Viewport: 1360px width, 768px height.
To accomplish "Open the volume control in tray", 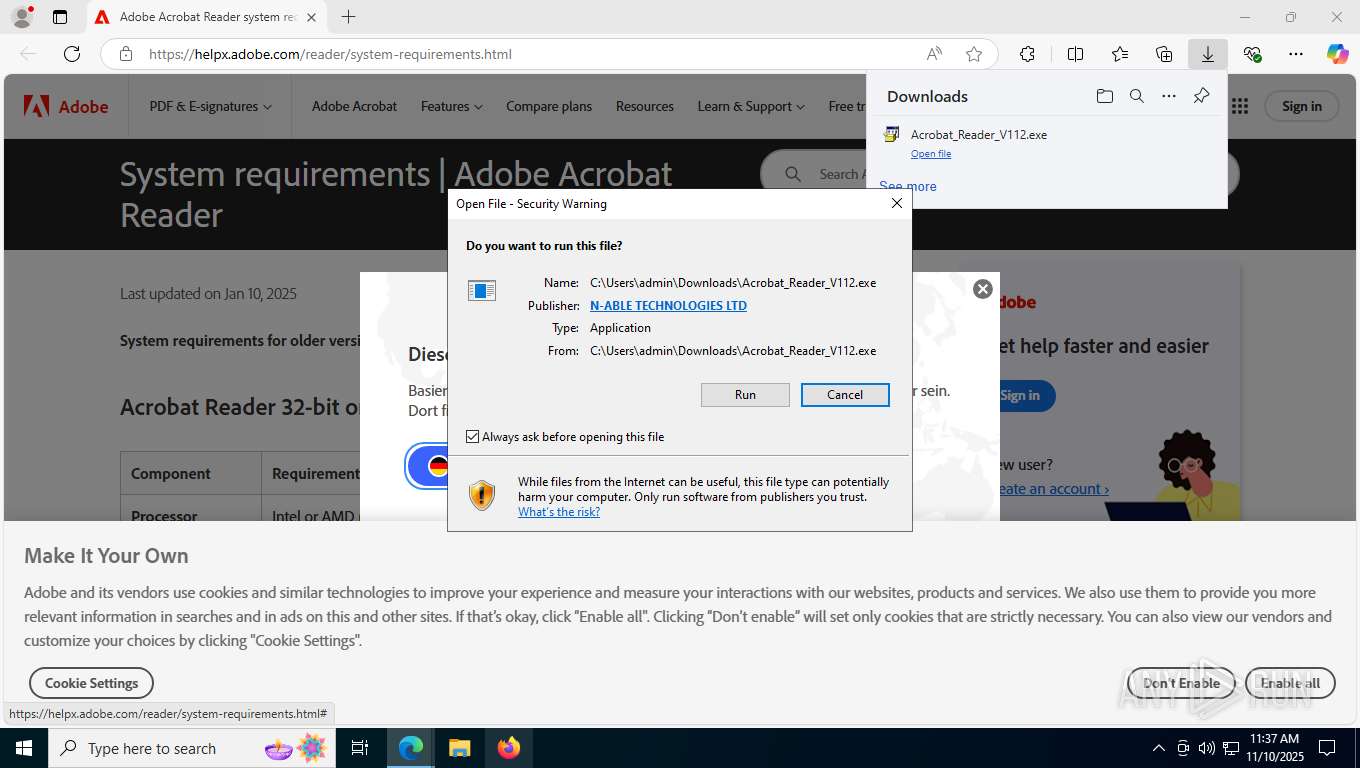I will coord(1206,748).
